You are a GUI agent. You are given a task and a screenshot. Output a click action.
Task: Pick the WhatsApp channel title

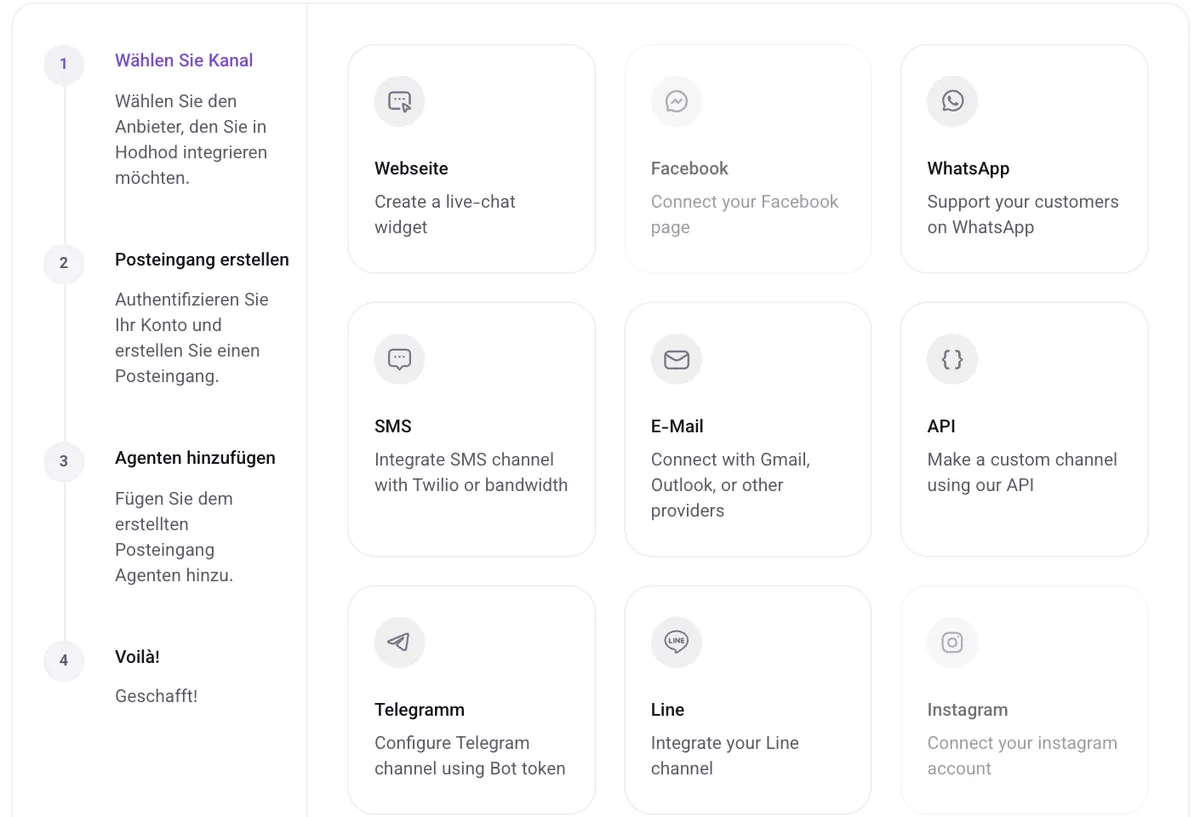(x=968, y=168)
